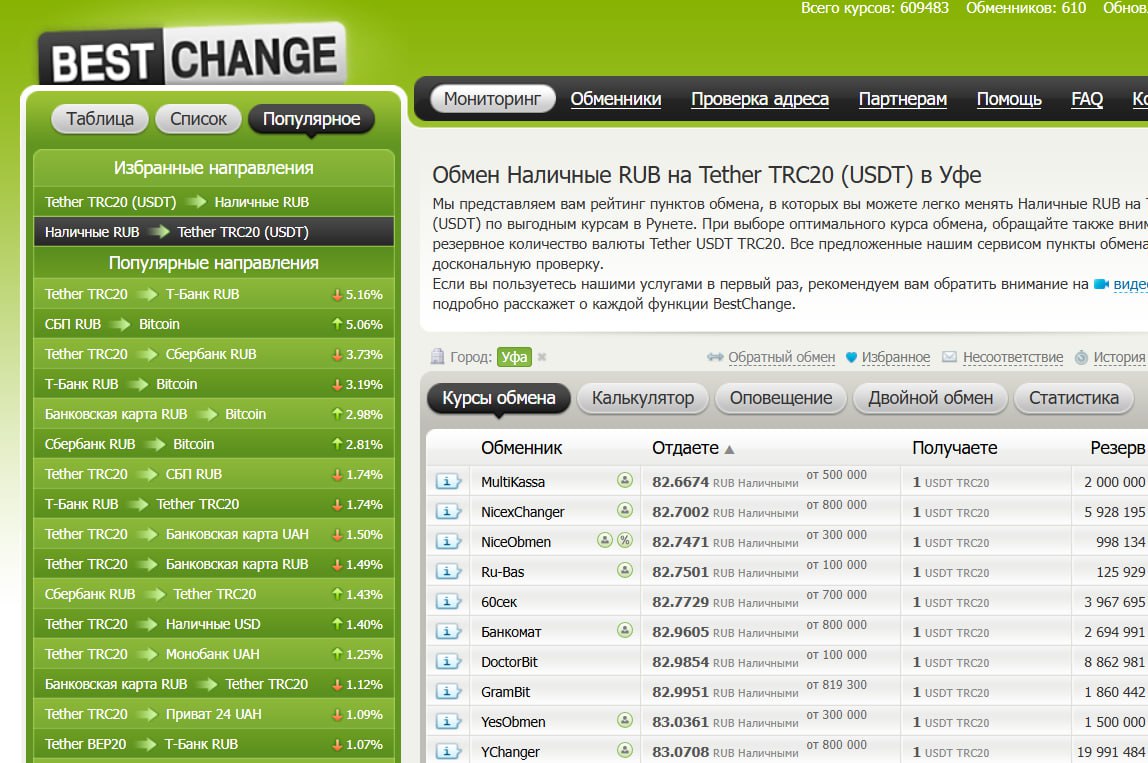
Task: Click the Избранное link
Action: click(x=895, y=357)
